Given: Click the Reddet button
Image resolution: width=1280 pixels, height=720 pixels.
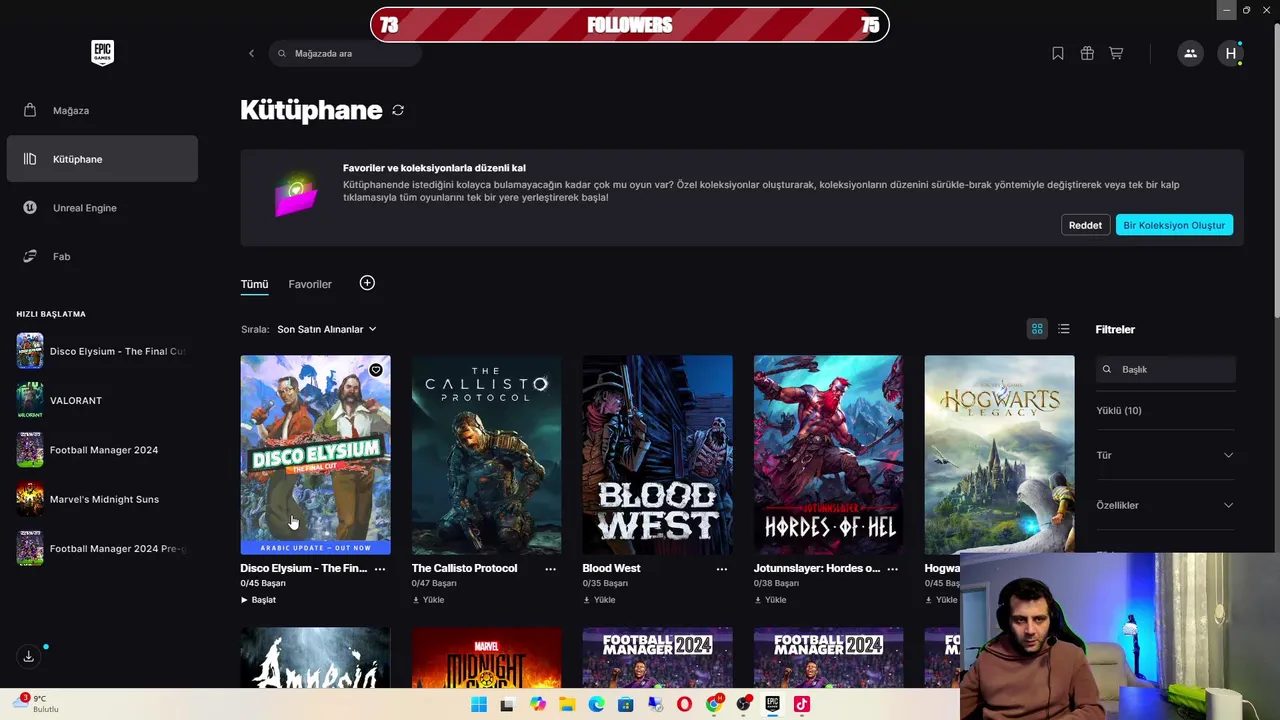Looking at the screenshot, I should point(1085,225).
